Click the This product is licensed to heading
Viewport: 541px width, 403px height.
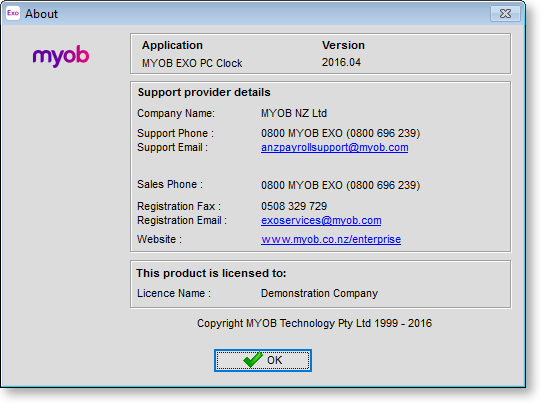coord(211,273)
